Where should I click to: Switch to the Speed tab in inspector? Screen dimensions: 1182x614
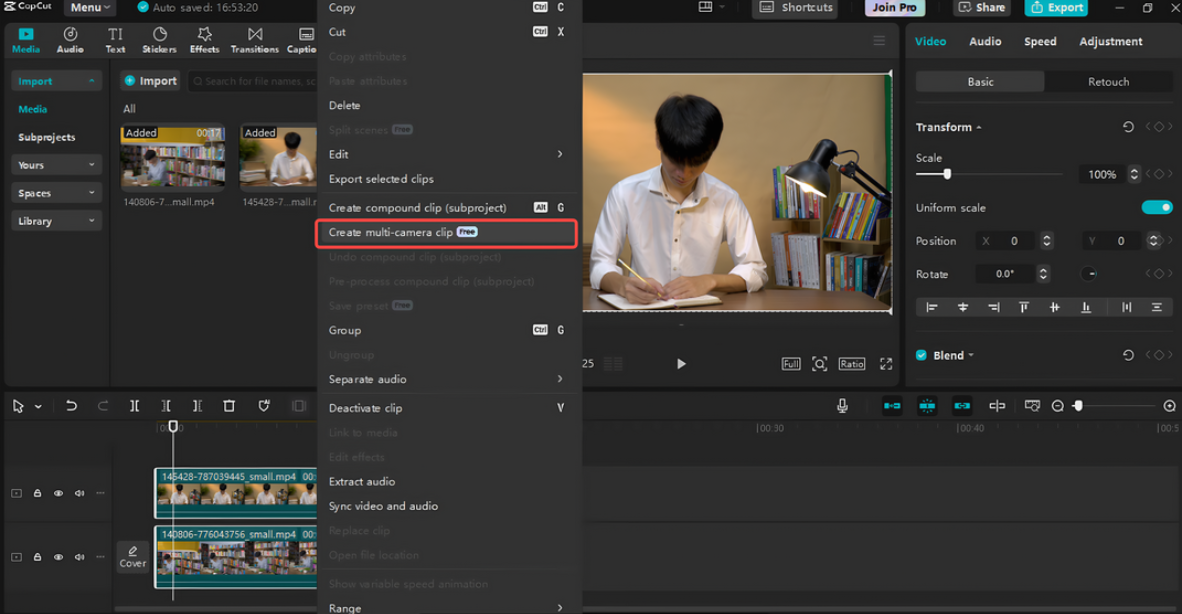1040,41
